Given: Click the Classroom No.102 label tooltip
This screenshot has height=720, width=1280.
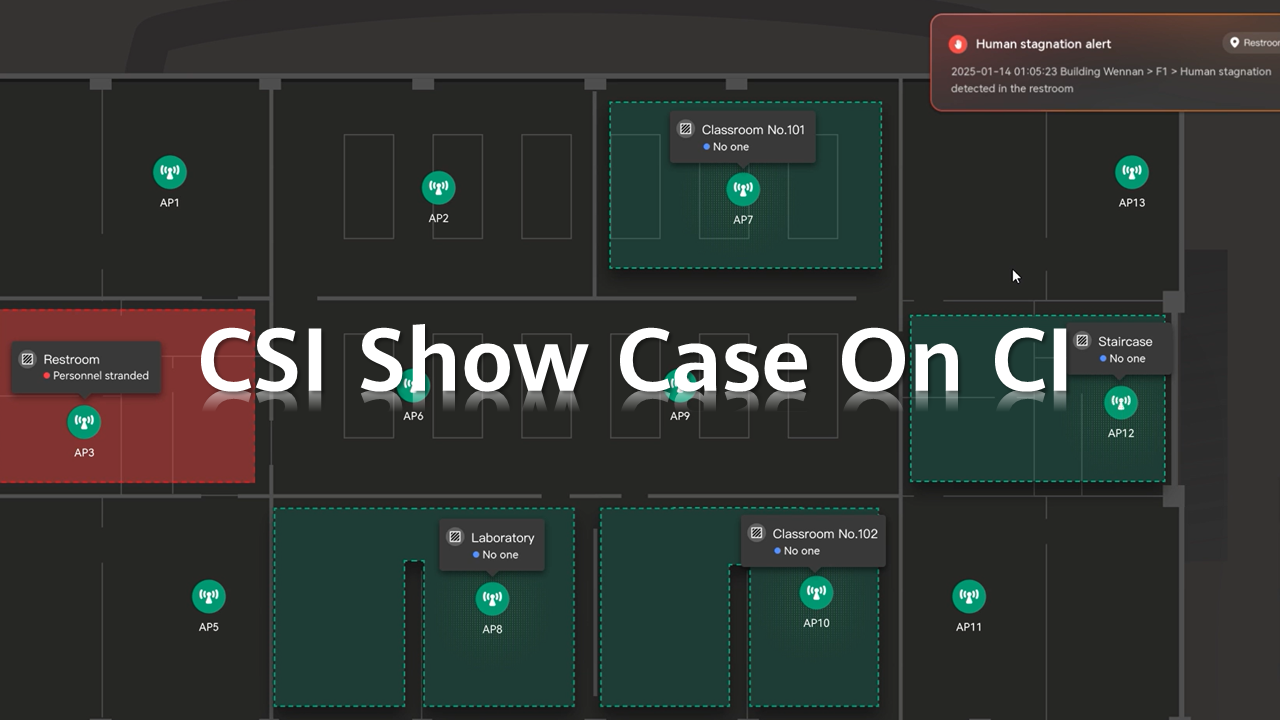Looking at the screenshot, I should point(813,541).
